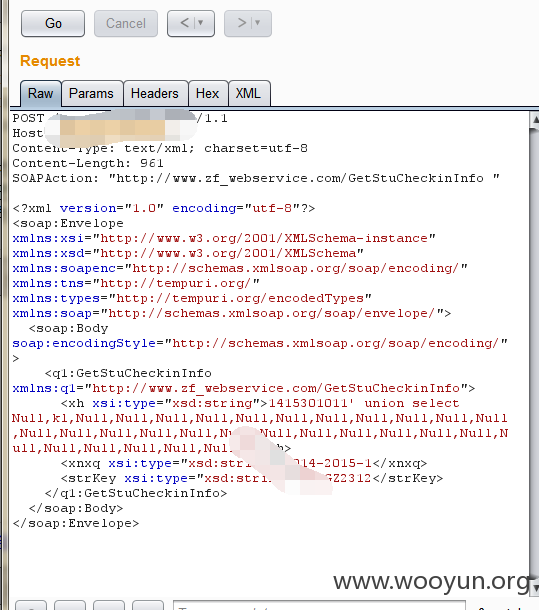Screen dimensions: 539x610
Task: Click the </soap:Envelope> closing tag
Action: [x=76, y=523]
